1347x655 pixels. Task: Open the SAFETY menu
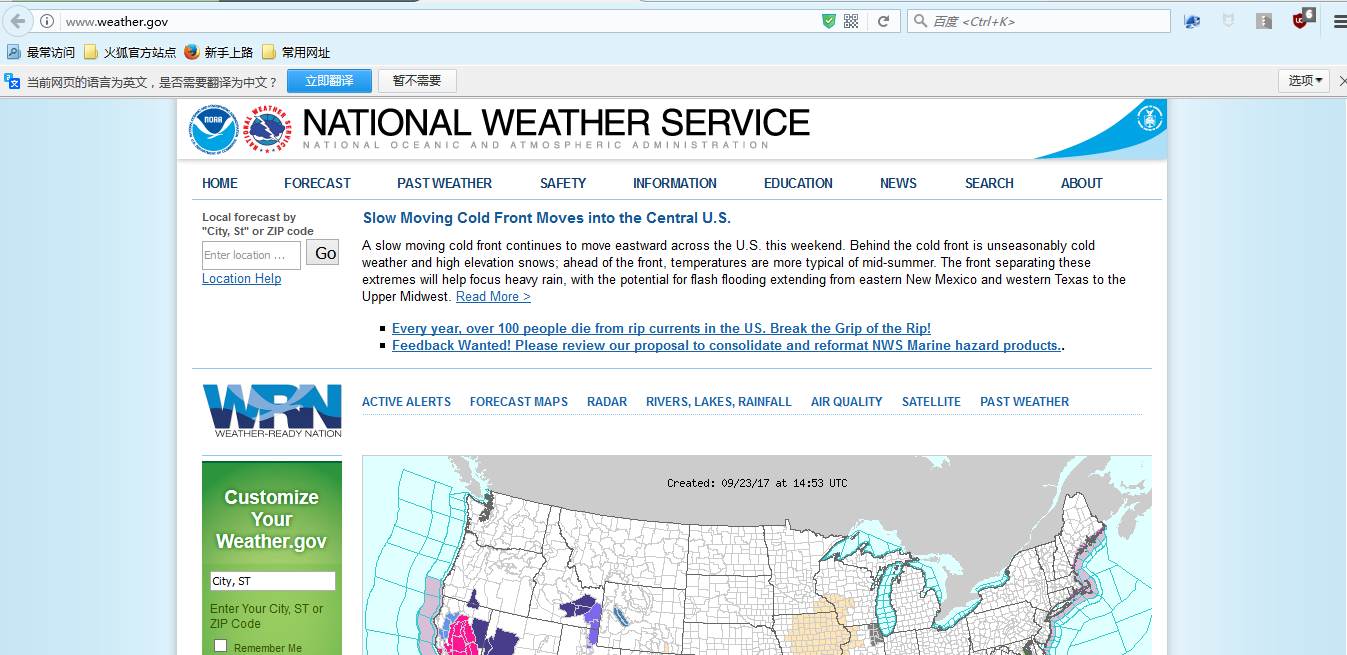coord(563,183)
